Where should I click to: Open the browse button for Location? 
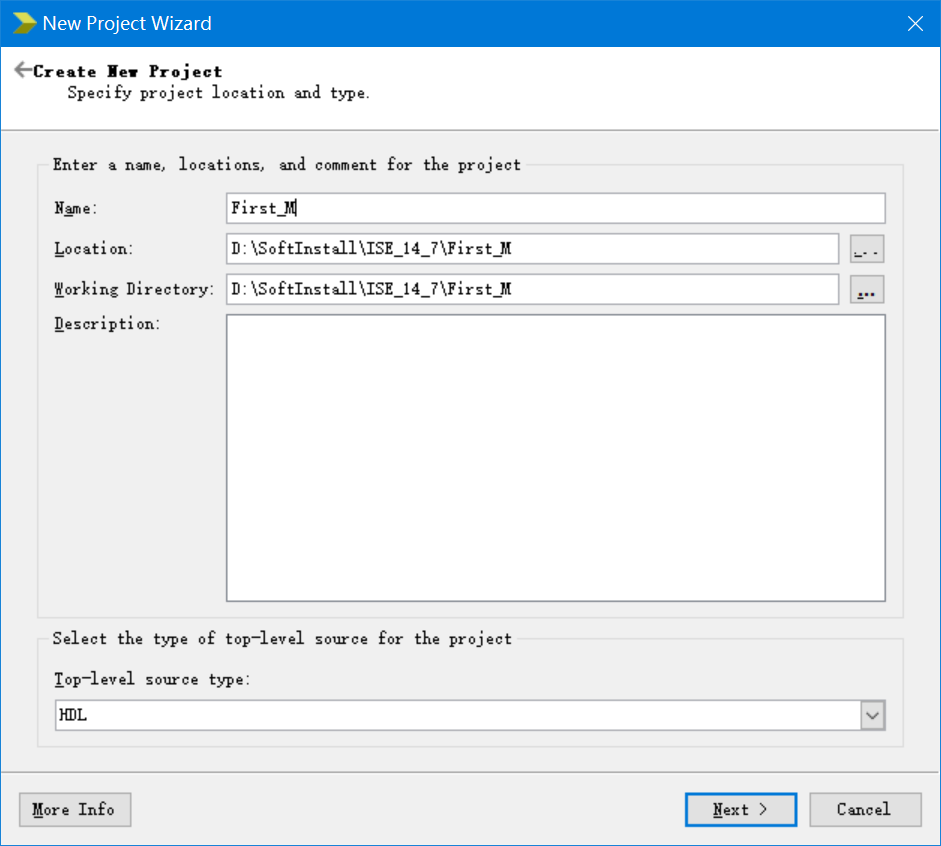(867, 249)
